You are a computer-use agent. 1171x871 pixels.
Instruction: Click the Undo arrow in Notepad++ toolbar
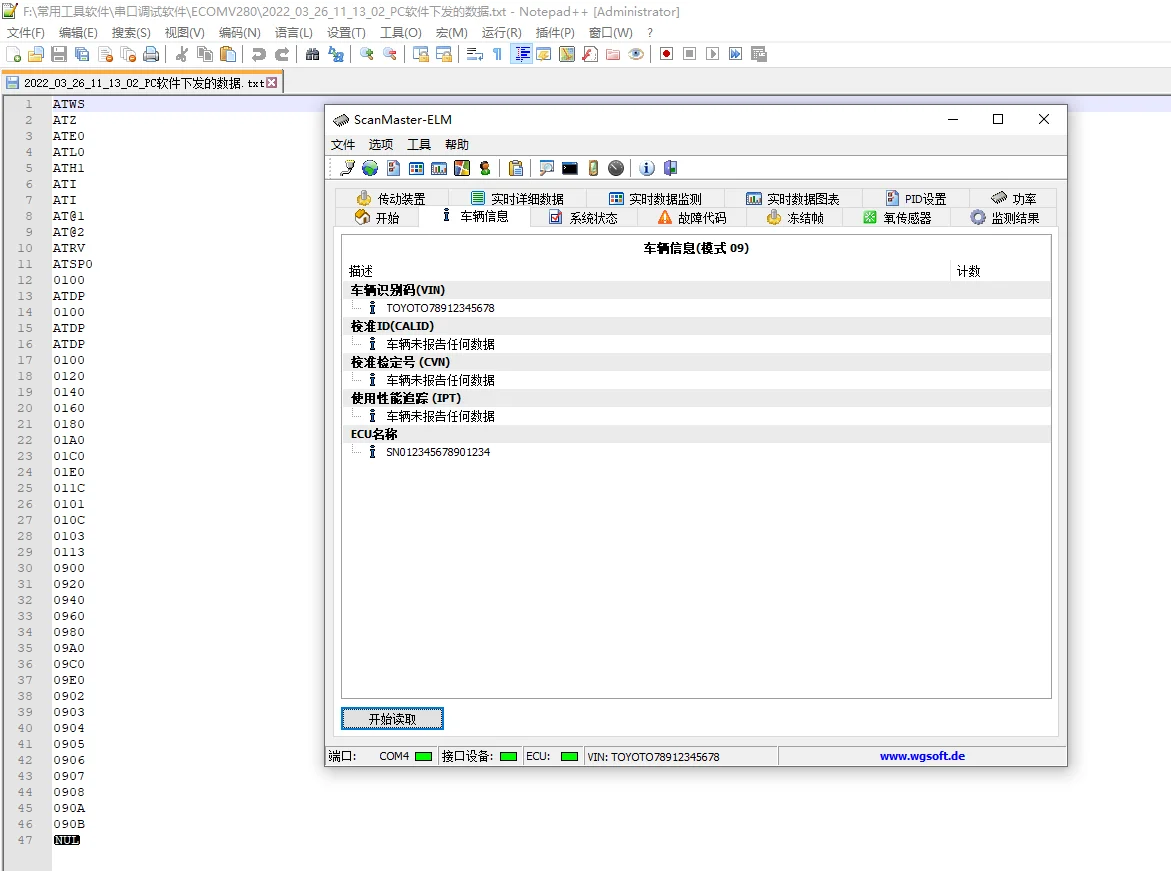[x=258, y=54]
